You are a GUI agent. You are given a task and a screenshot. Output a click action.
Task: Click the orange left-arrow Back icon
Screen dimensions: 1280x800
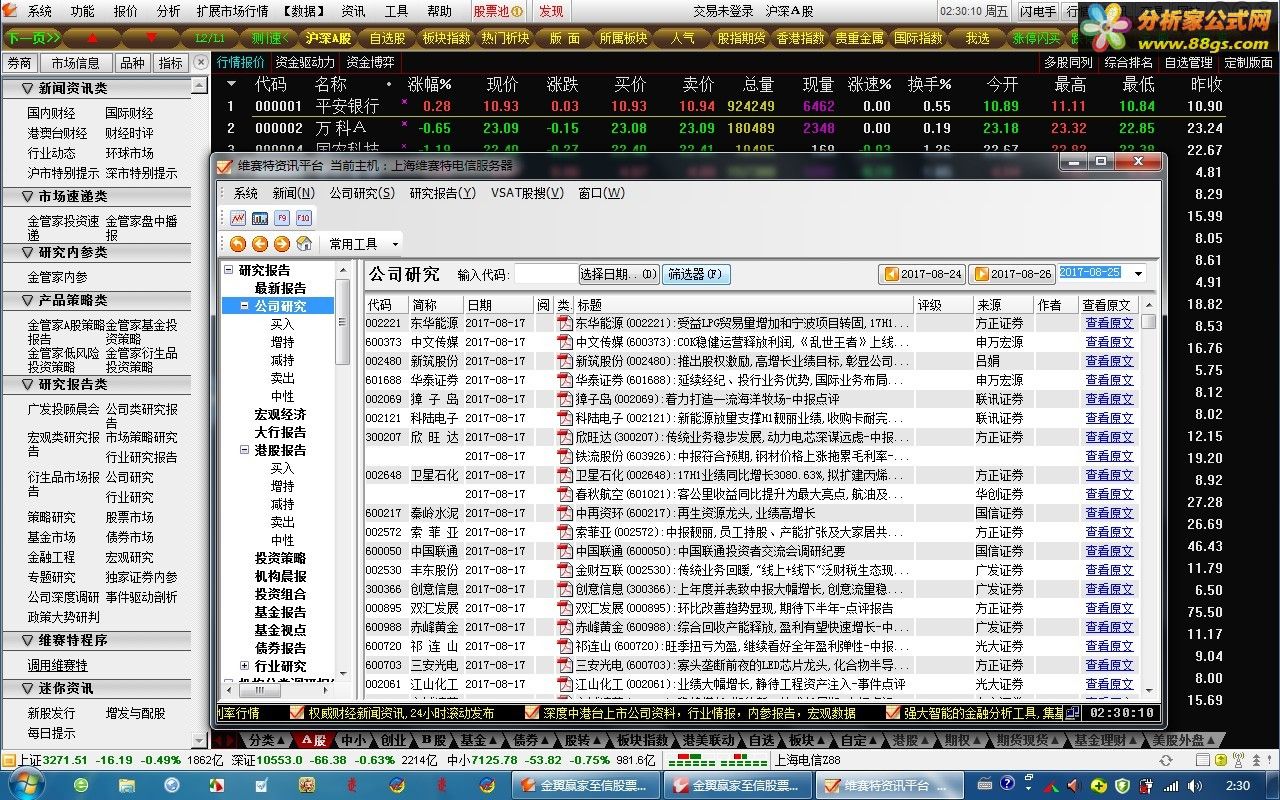[x=260, y=244]
